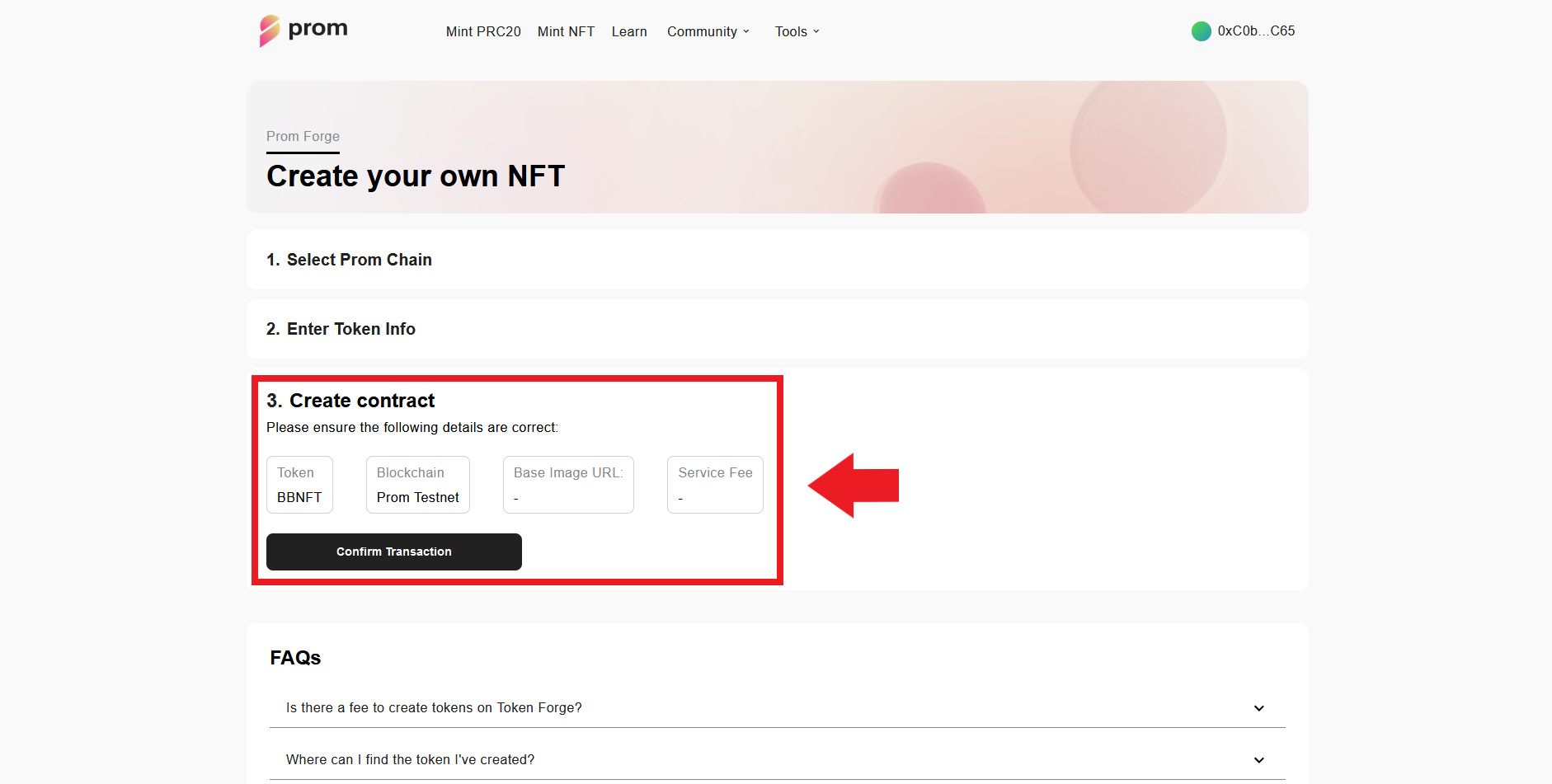Click the Base Image URL box

(x=568, y=485)
